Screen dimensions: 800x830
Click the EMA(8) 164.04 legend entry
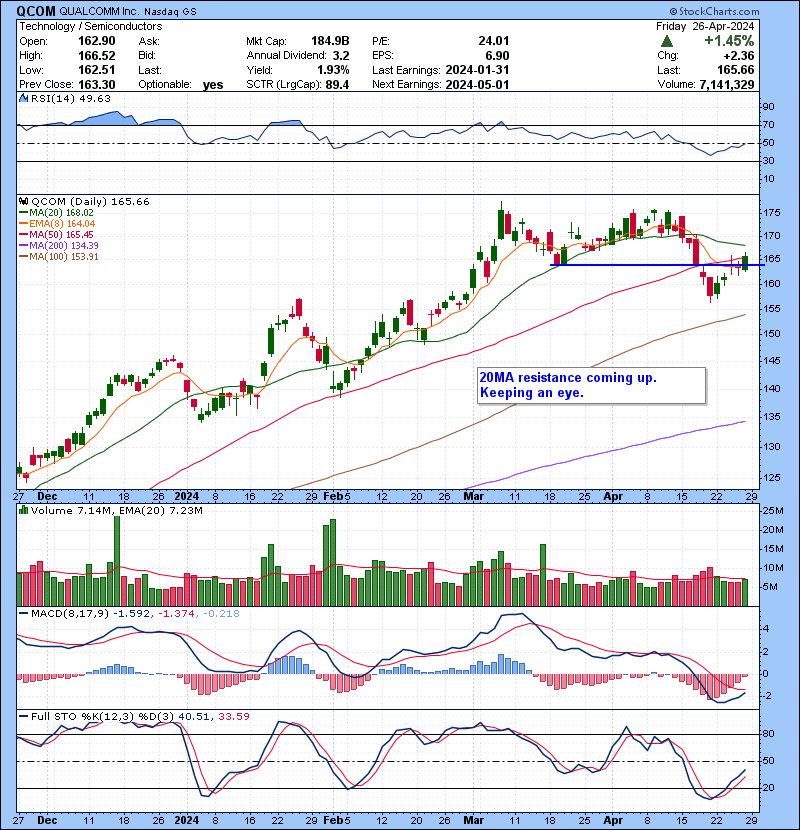point(57,224)
